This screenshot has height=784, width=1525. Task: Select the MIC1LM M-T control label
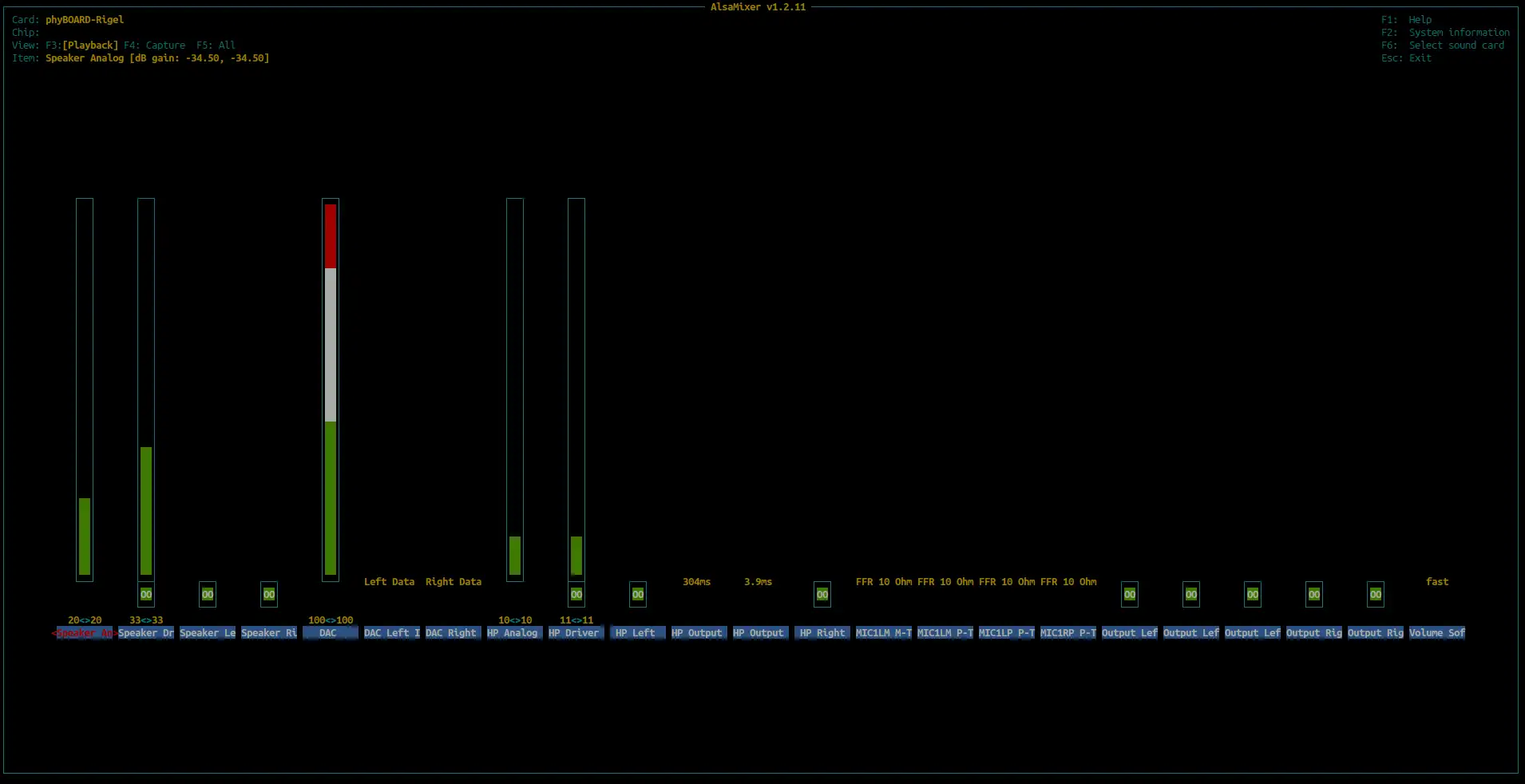883,633
